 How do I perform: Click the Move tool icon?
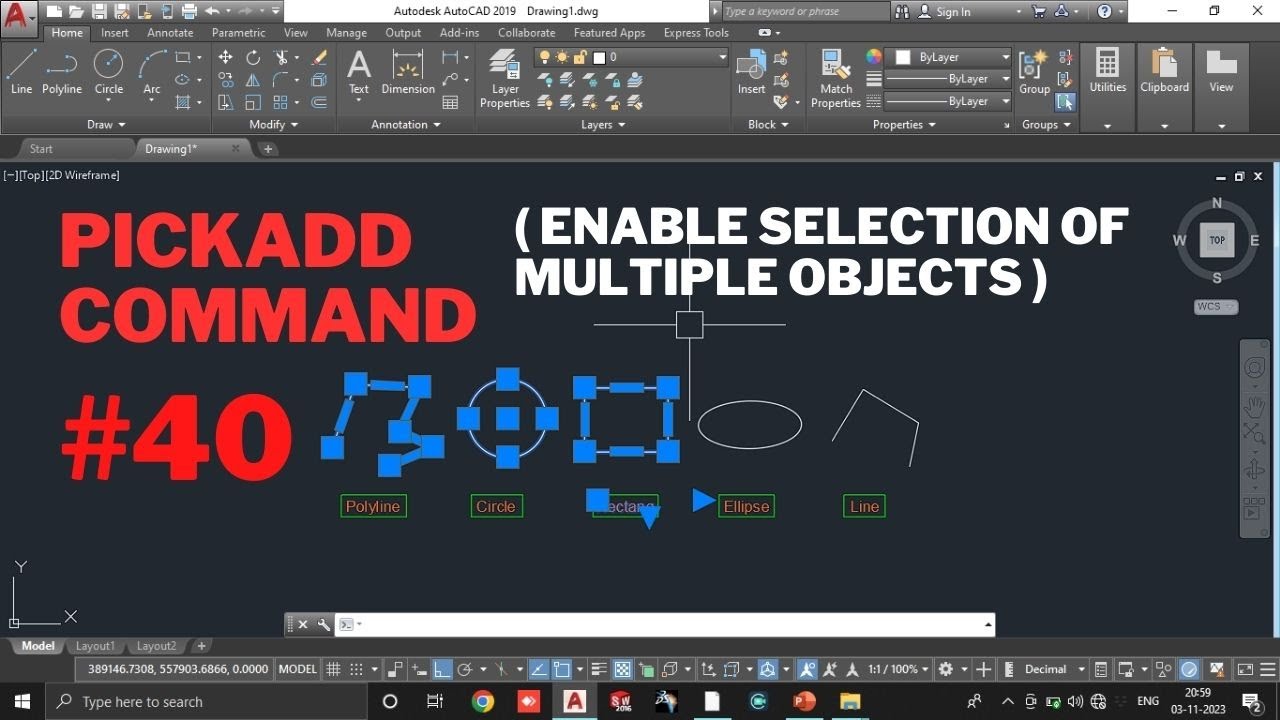(x=225, y=58)
